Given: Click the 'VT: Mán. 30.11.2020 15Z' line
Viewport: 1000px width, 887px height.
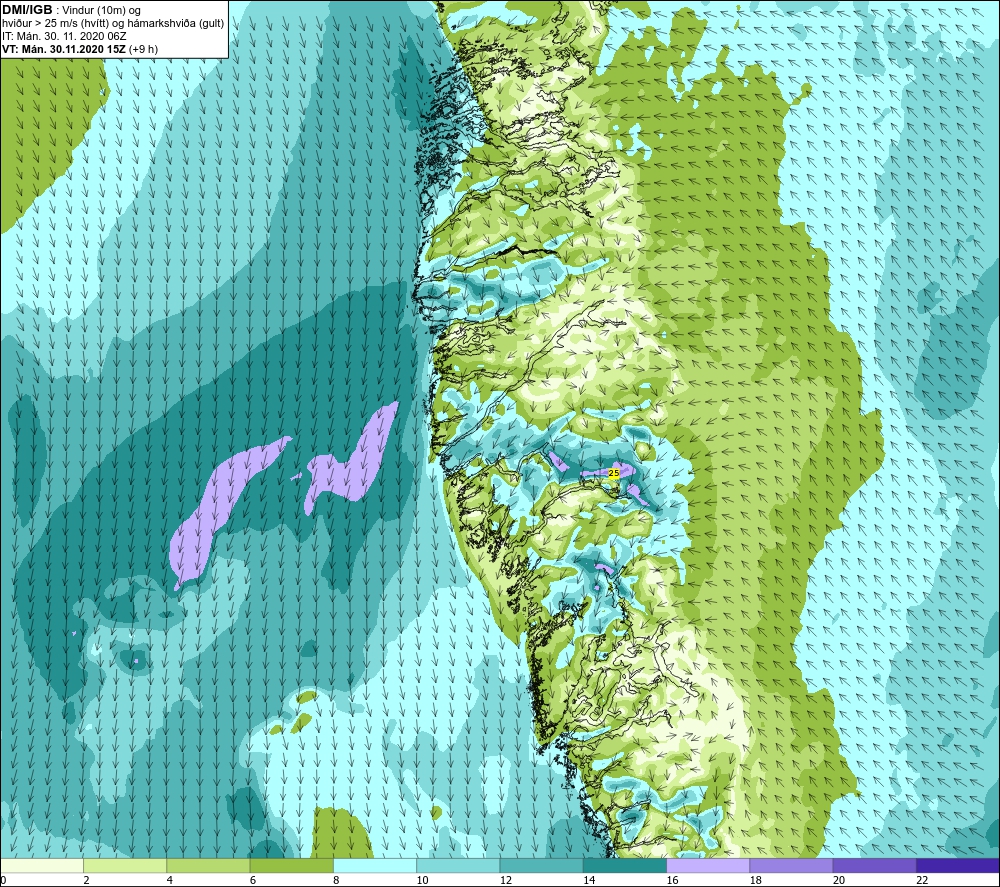Looking at the screenshot, I should coord(64,49).
